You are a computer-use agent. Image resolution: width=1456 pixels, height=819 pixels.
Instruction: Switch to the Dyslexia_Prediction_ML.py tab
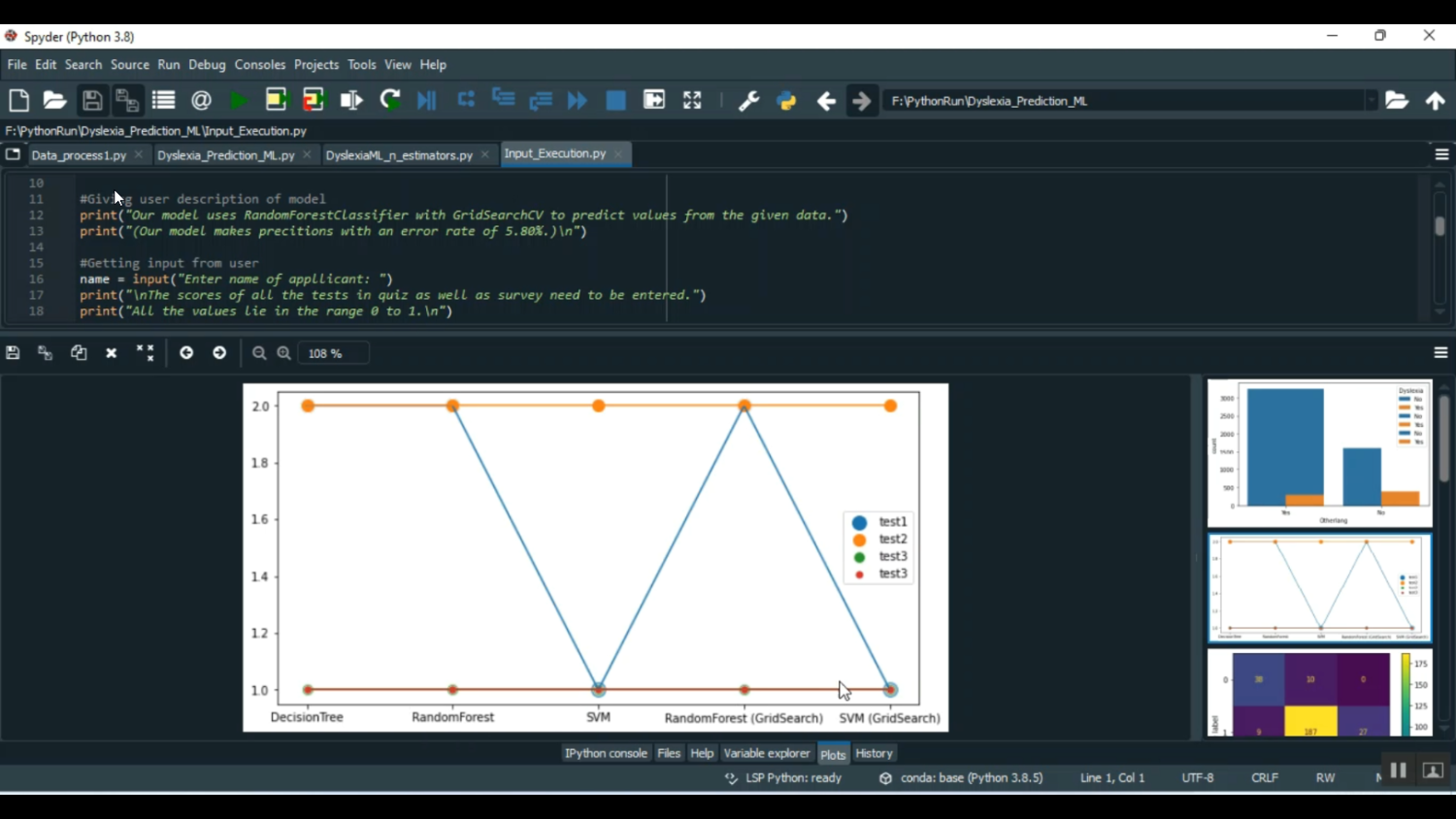click(x=225, y=155)
